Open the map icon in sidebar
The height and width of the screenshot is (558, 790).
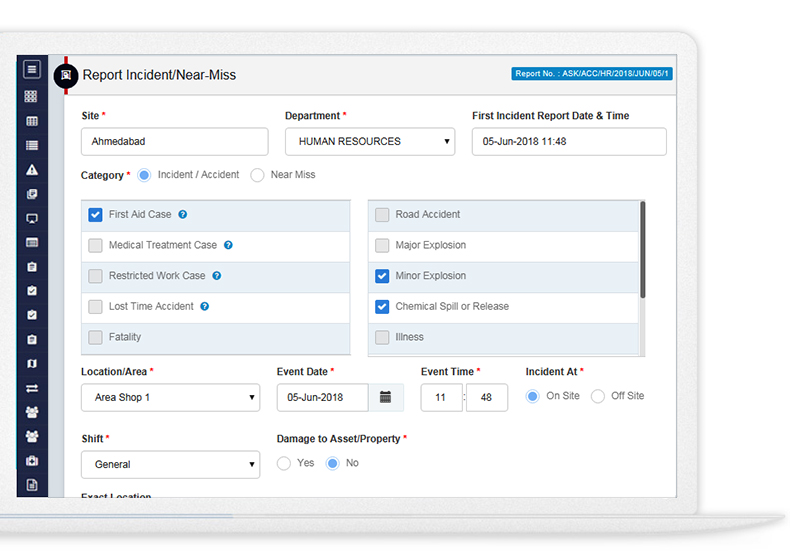click(32, 364)
